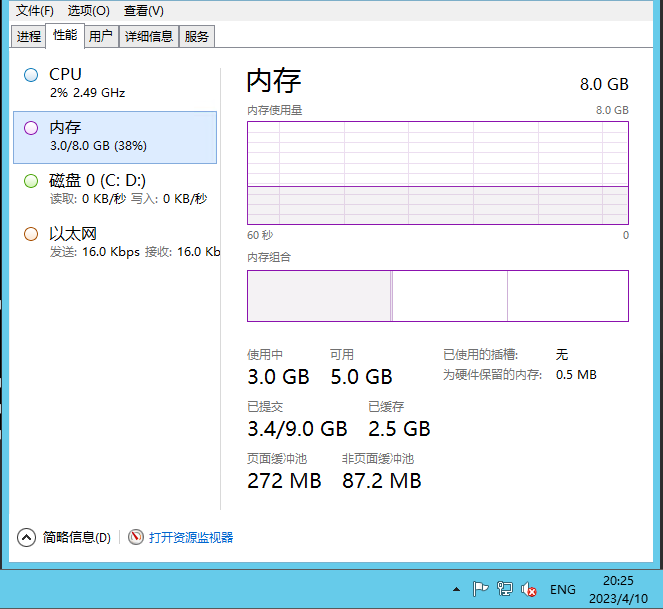Open the ENG input language switcher

(x=563, y=589)
